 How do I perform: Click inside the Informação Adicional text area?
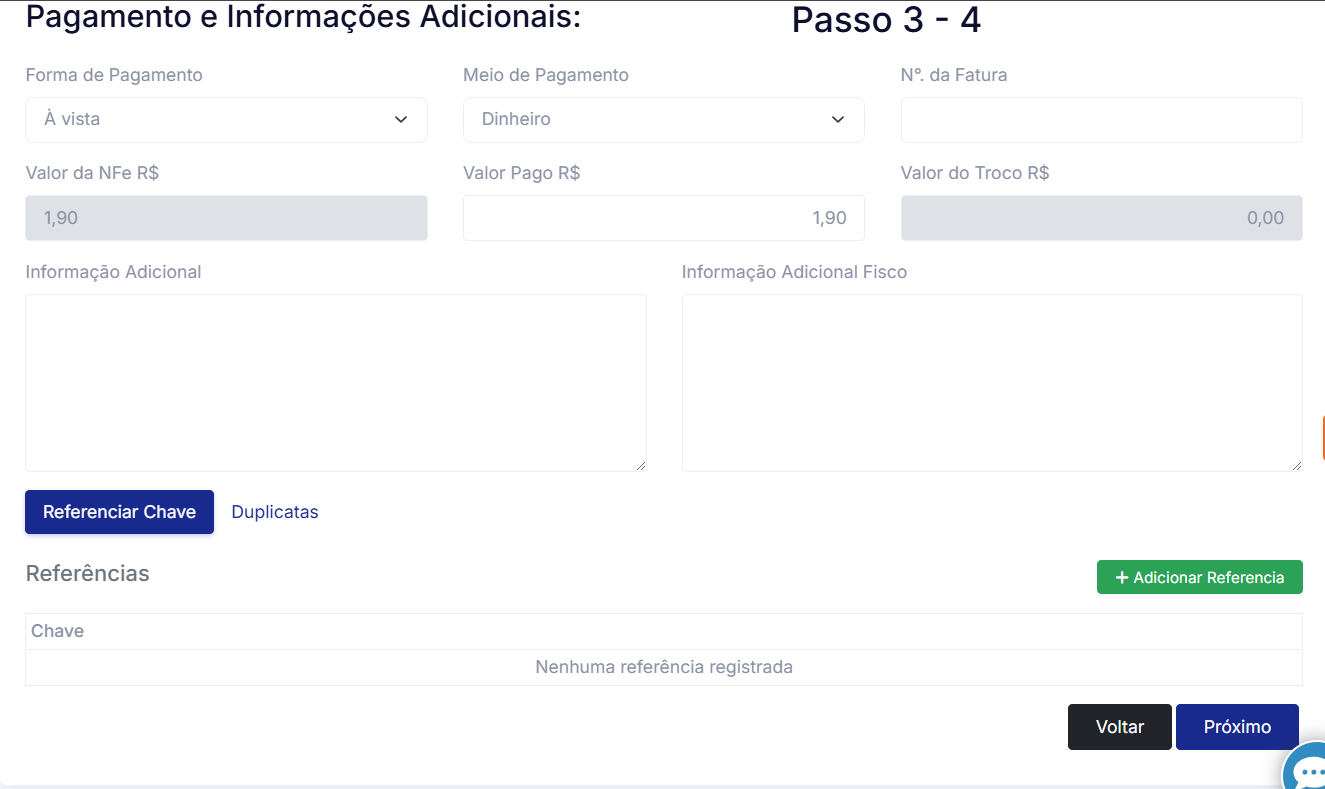coord(335,382)
